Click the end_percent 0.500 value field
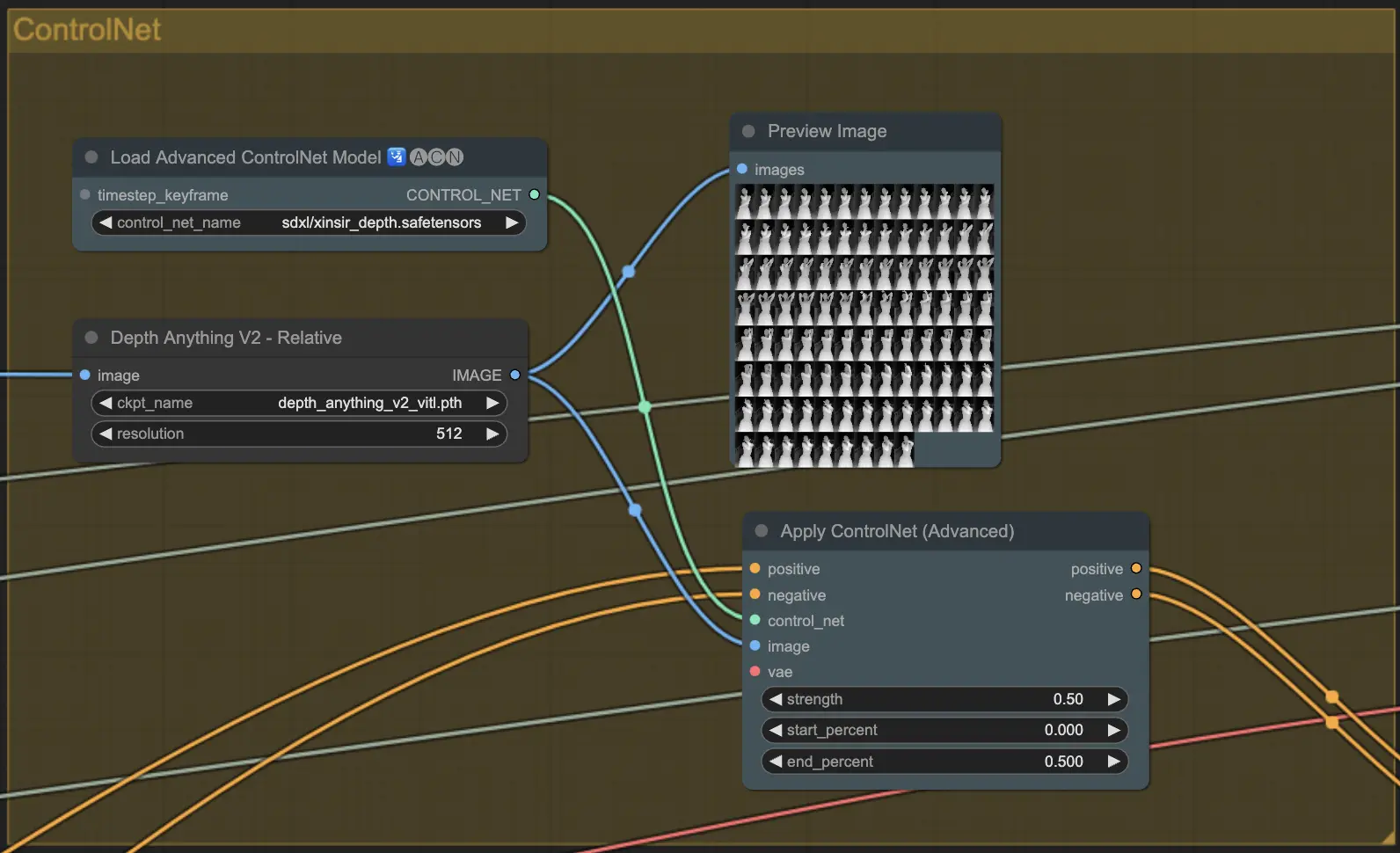Screen dimensions: 1400x853 coord(944,762)
